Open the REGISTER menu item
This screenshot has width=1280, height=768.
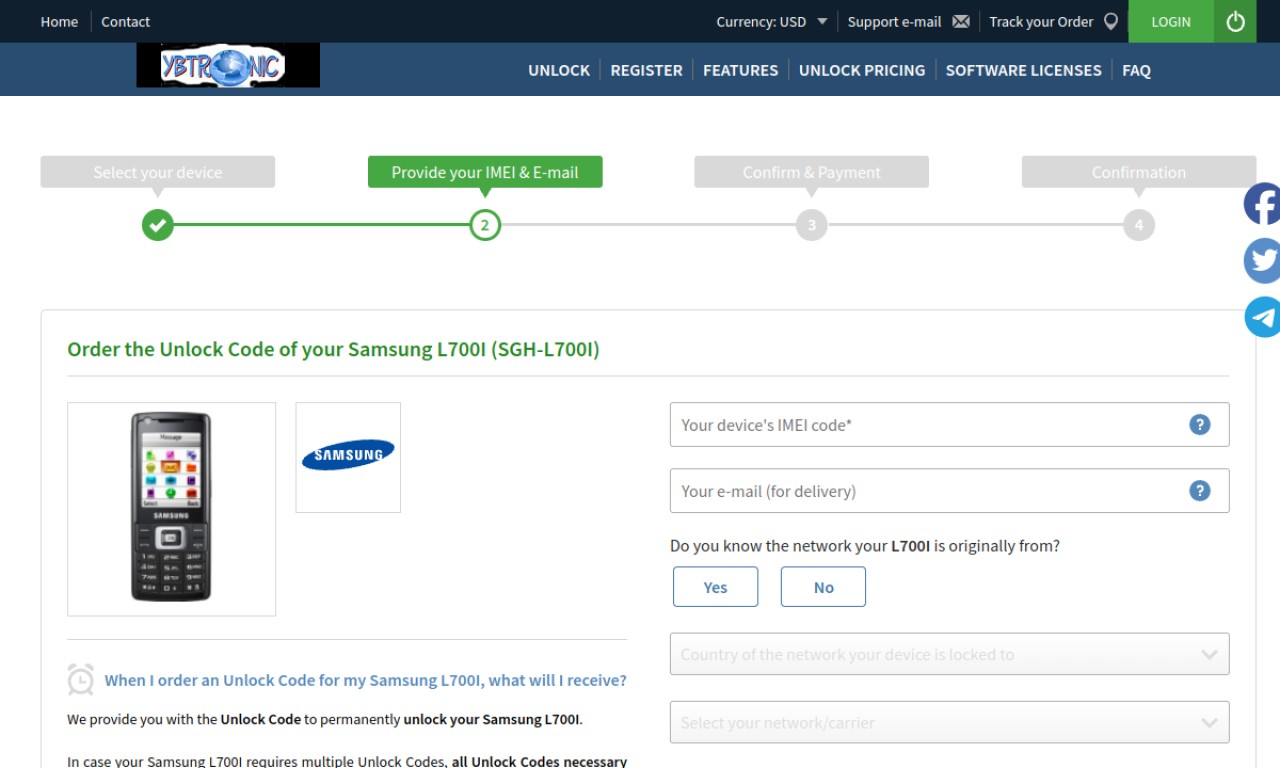point(646,70)
